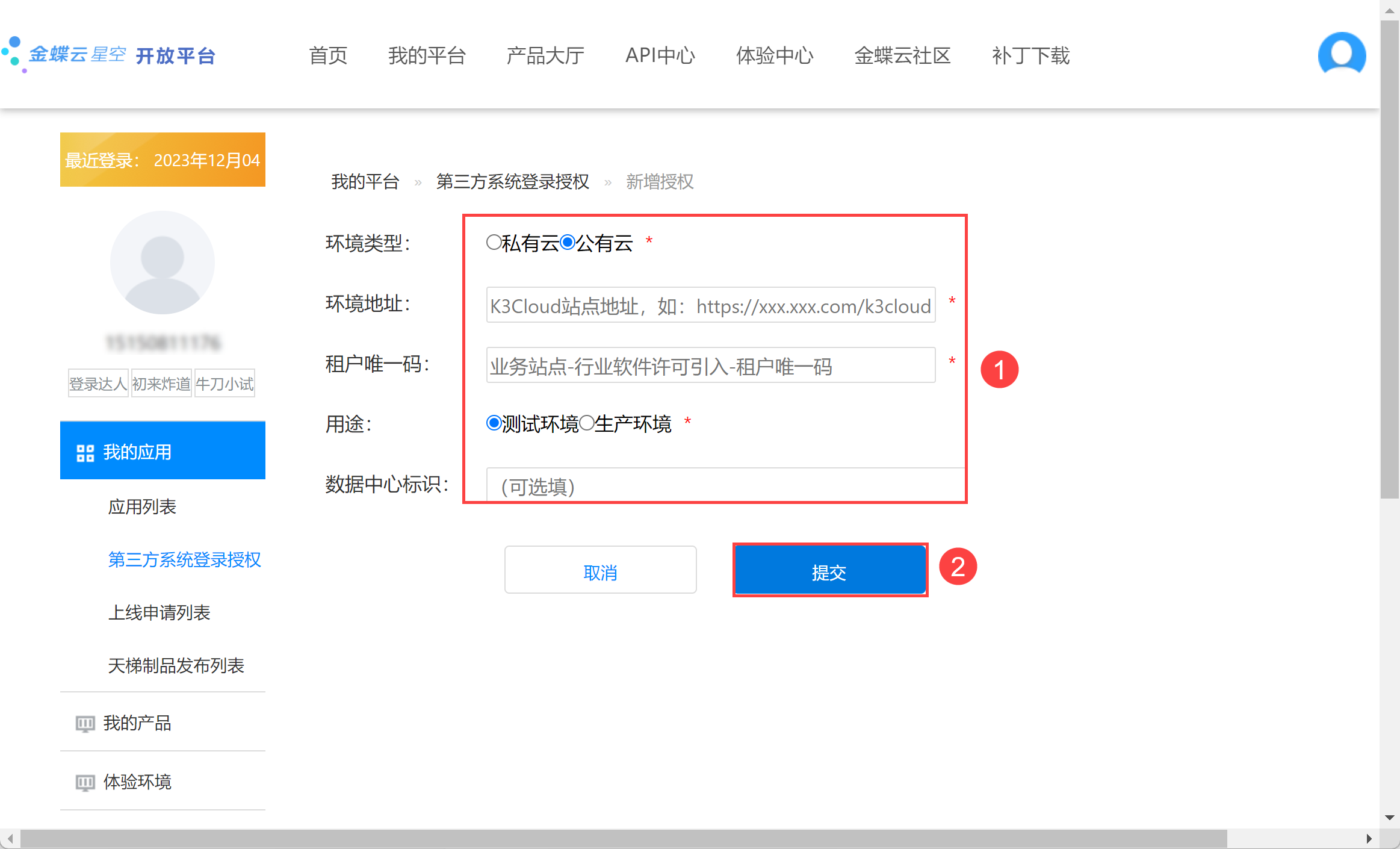This screenshot has width=1400, height=849.
Task: Click the gray profile picture in sidebar
Action: coord(162,263)
